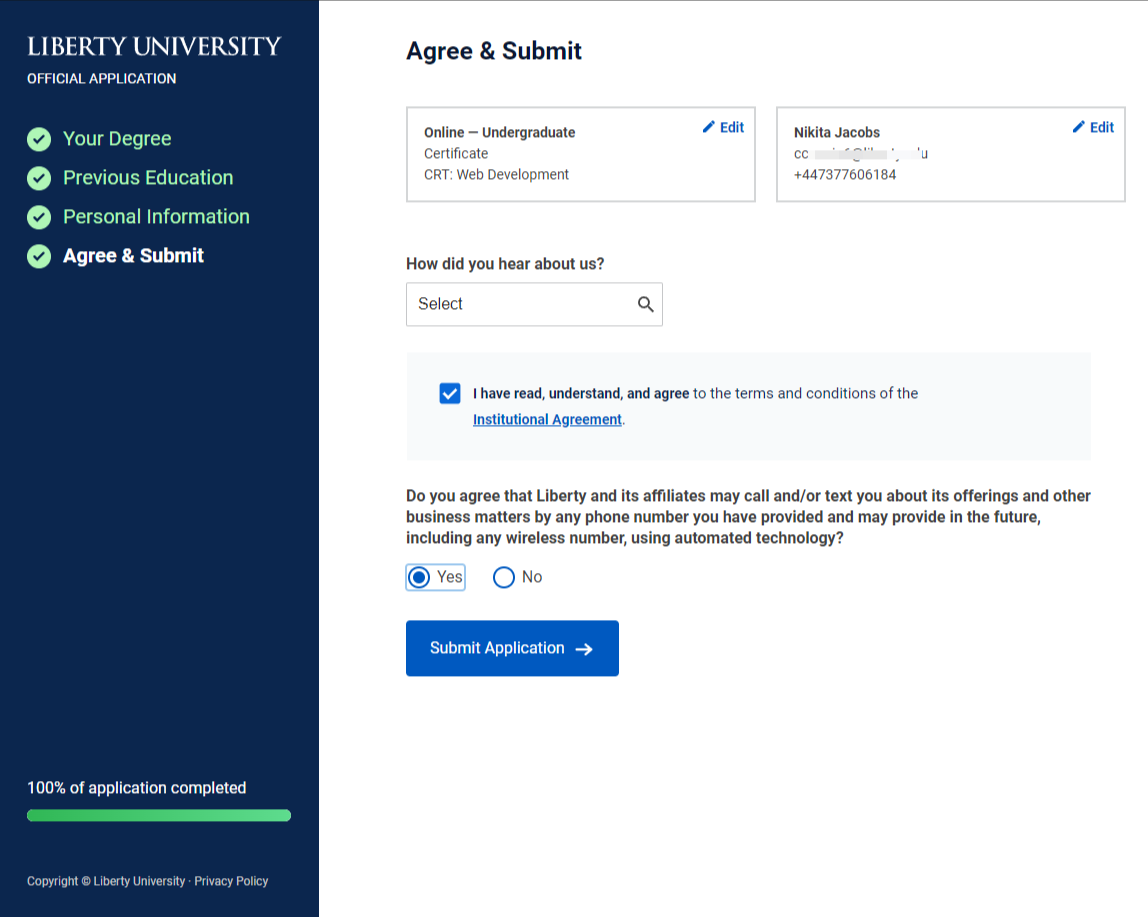Click the pencil icon on the degree card

click(708, 127)
